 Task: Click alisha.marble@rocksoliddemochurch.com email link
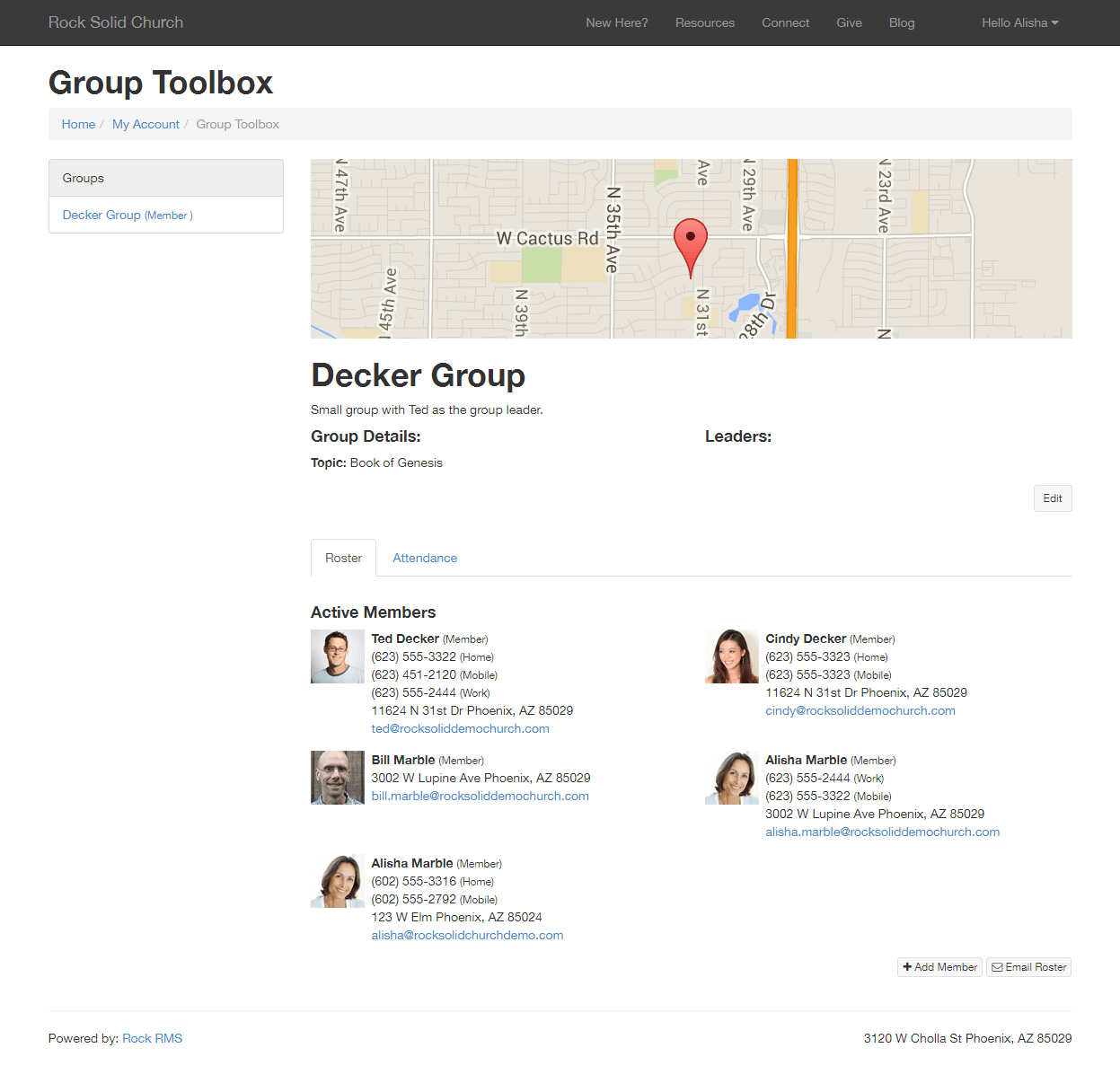pos(883,832)
